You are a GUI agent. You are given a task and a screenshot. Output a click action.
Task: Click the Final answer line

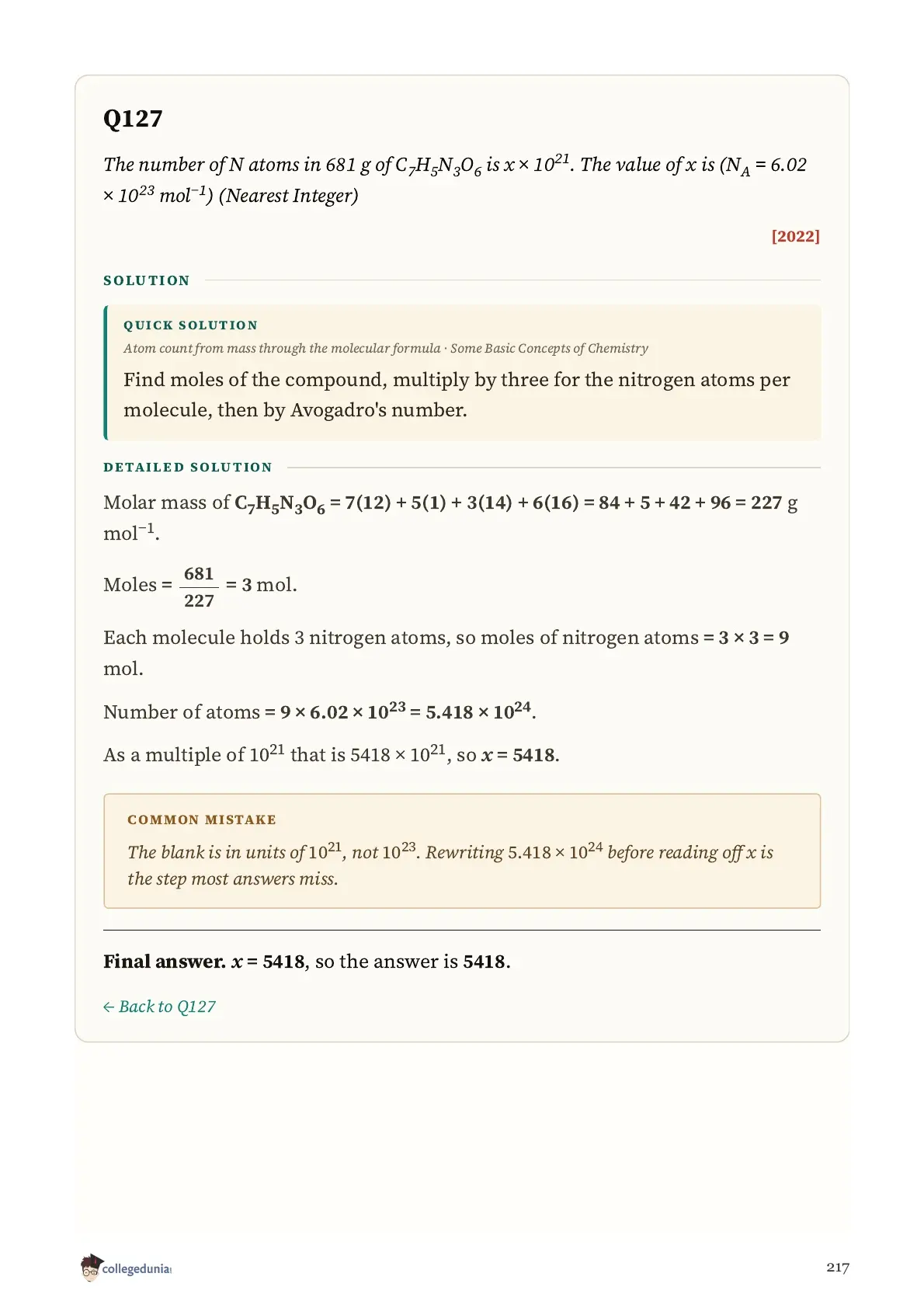pyautogui.click(x=307, y=962)
